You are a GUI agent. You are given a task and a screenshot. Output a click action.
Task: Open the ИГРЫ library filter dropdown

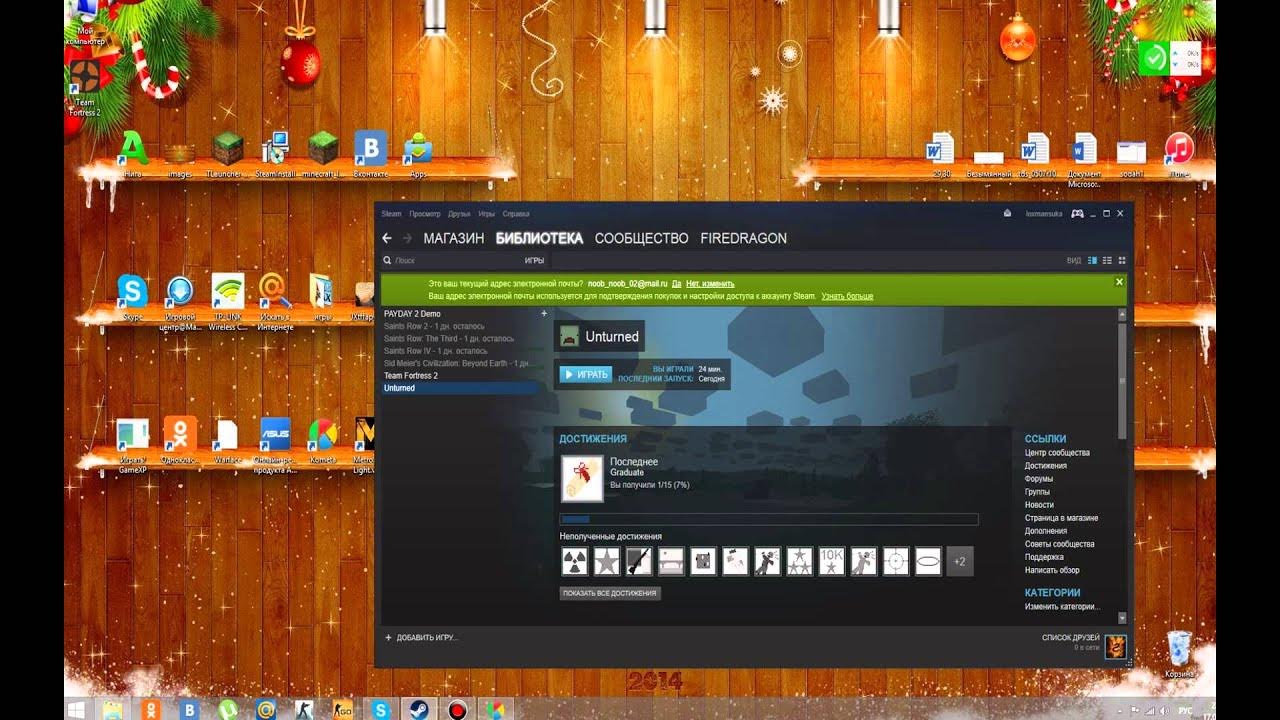coord(535,260)
